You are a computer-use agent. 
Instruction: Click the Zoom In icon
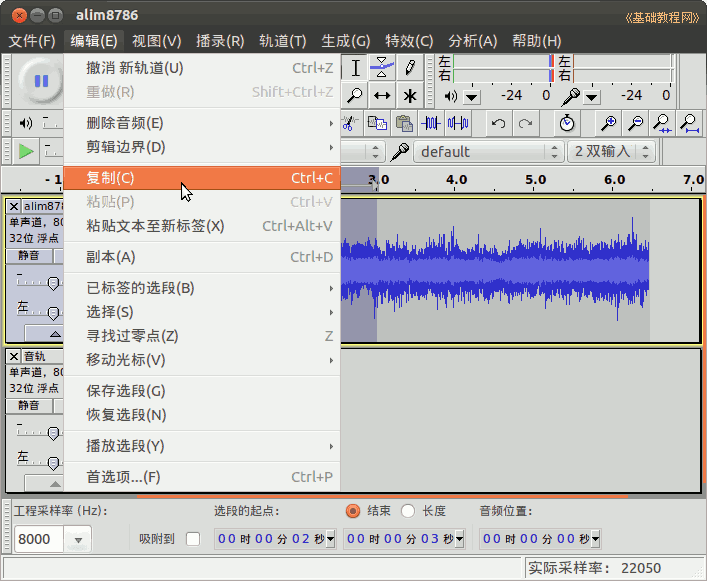(x=608, y=123)
